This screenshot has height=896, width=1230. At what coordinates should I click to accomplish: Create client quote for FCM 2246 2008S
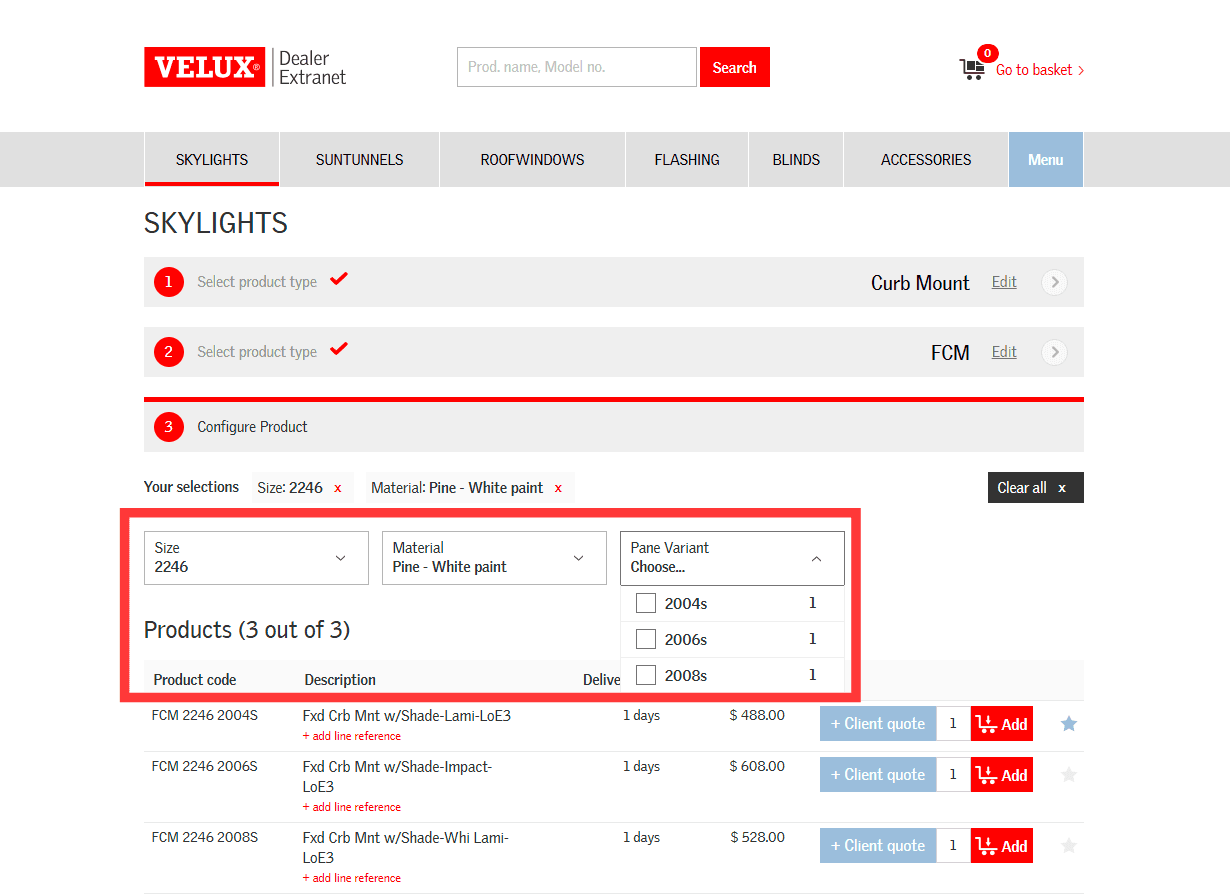[x=878, y=845]
